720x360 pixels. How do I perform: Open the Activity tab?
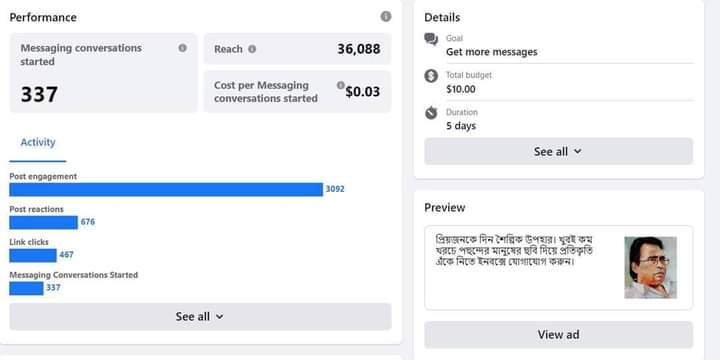pos(38,142)
